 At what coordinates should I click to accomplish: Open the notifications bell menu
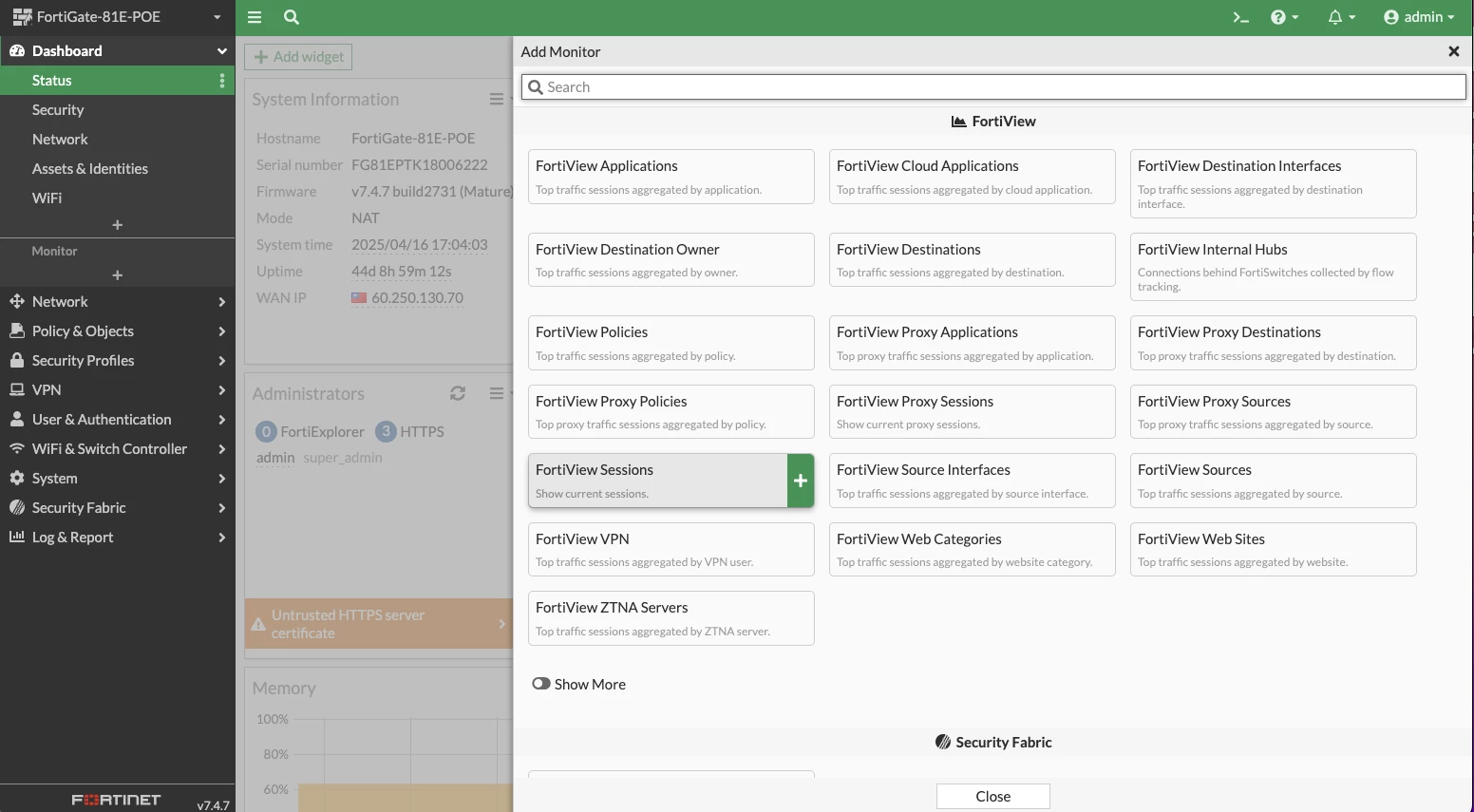pos(1341,17)
